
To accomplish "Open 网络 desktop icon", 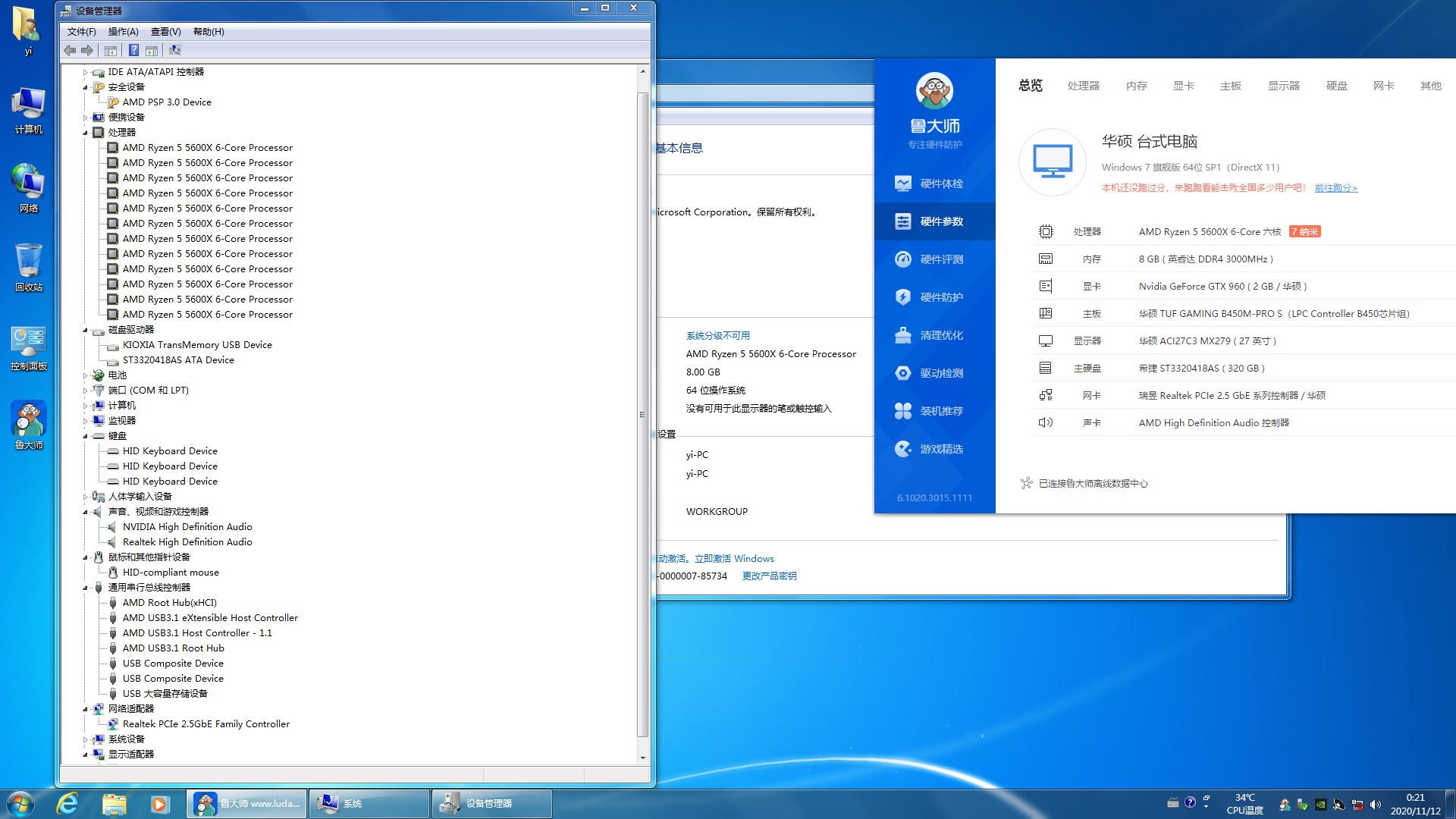I will (x=29, y=188).
